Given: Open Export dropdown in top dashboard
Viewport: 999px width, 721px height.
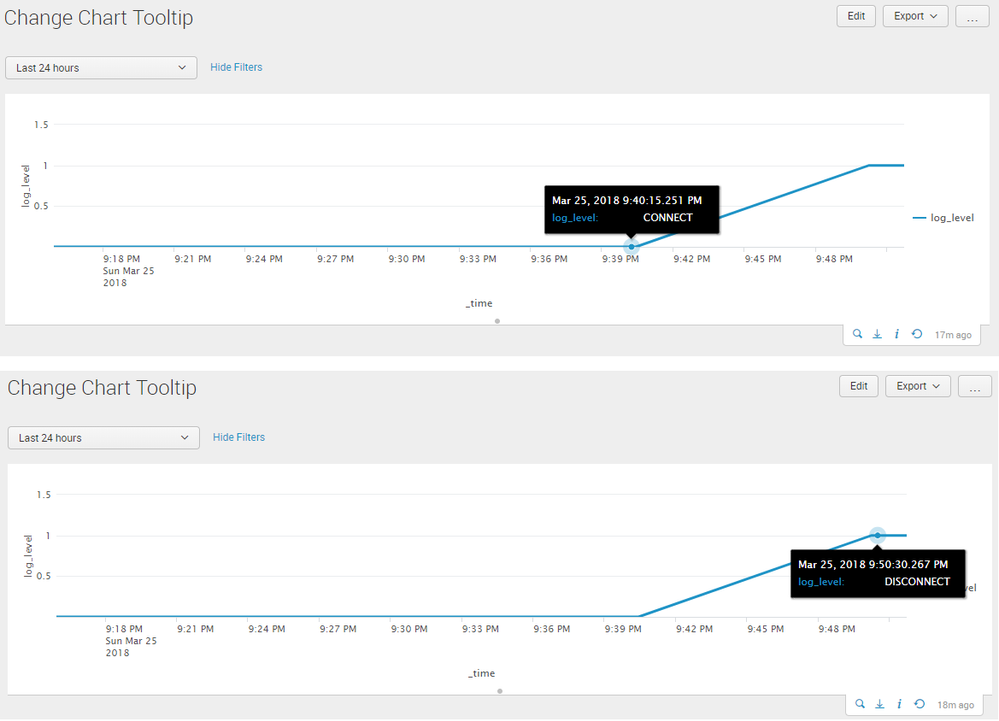Looking at the screenshot, I should point(915,16).
